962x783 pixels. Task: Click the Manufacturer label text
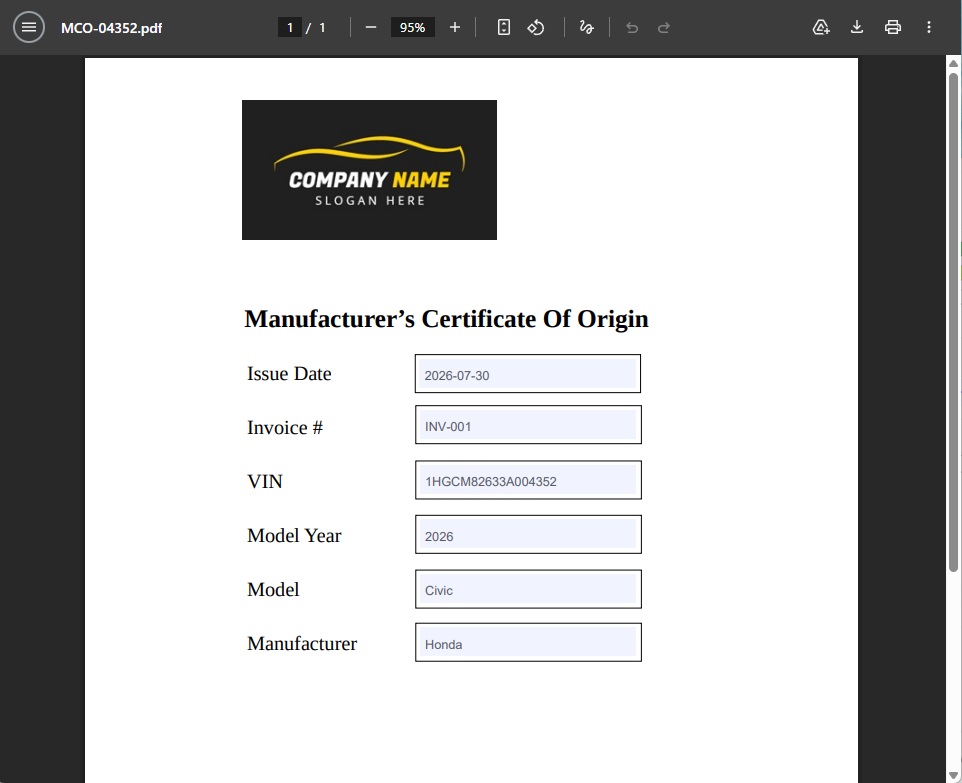pyautogui.click(x=302, y=644)
